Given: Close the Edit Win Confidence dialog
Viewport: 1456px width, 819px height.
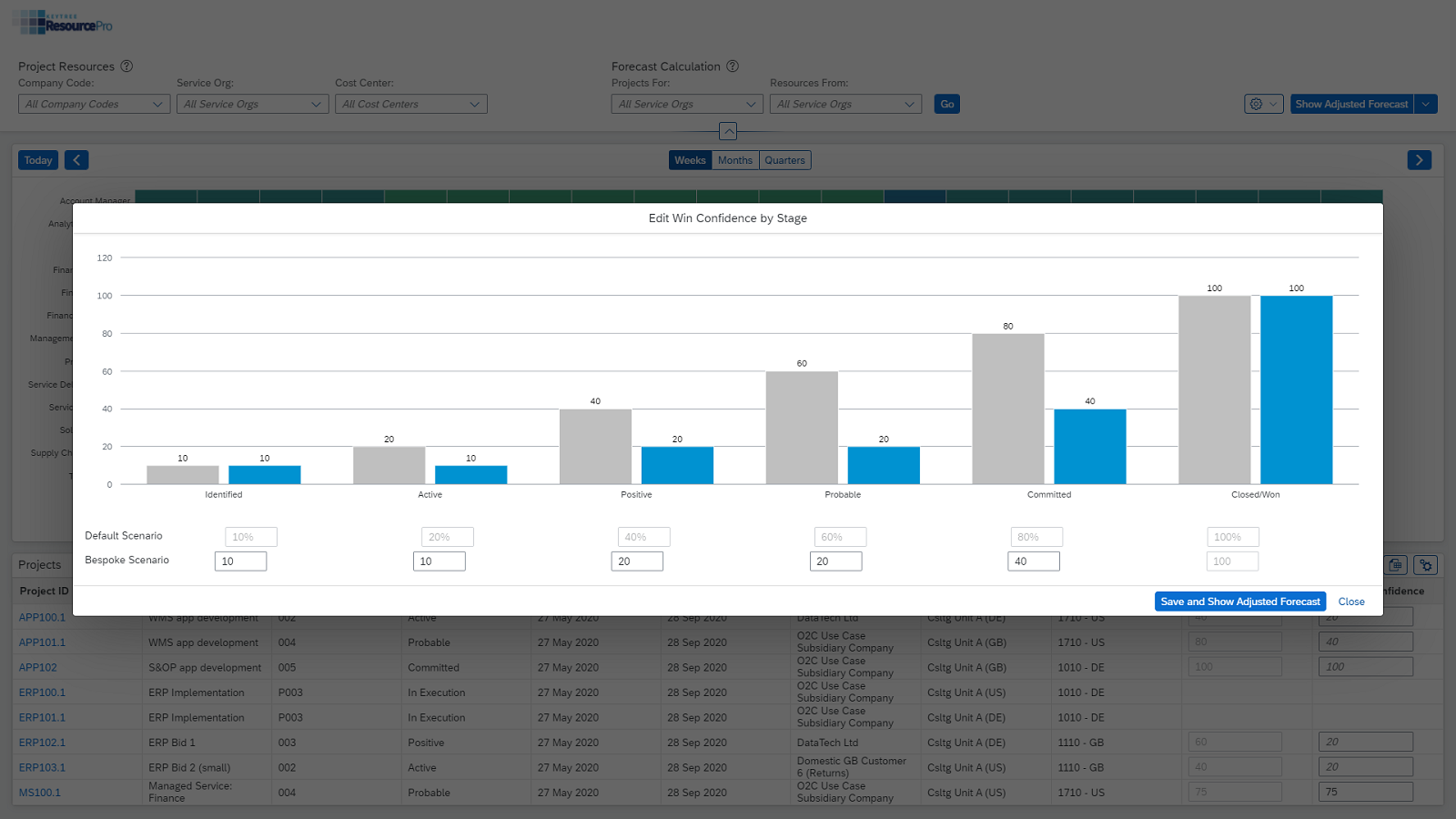Looking at the screenshot, I should point(1351,602).
